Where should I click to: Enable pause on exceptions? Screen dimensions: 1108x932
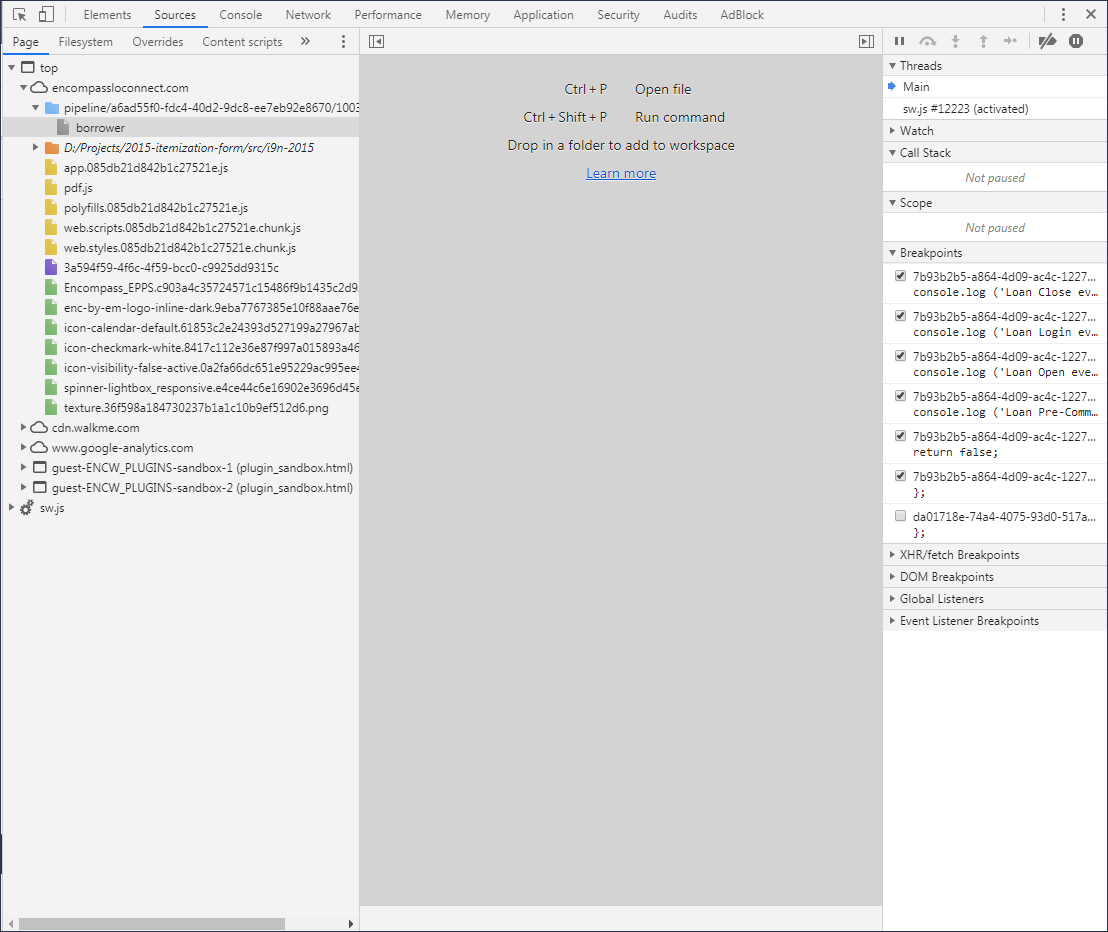pos(1076,41)
